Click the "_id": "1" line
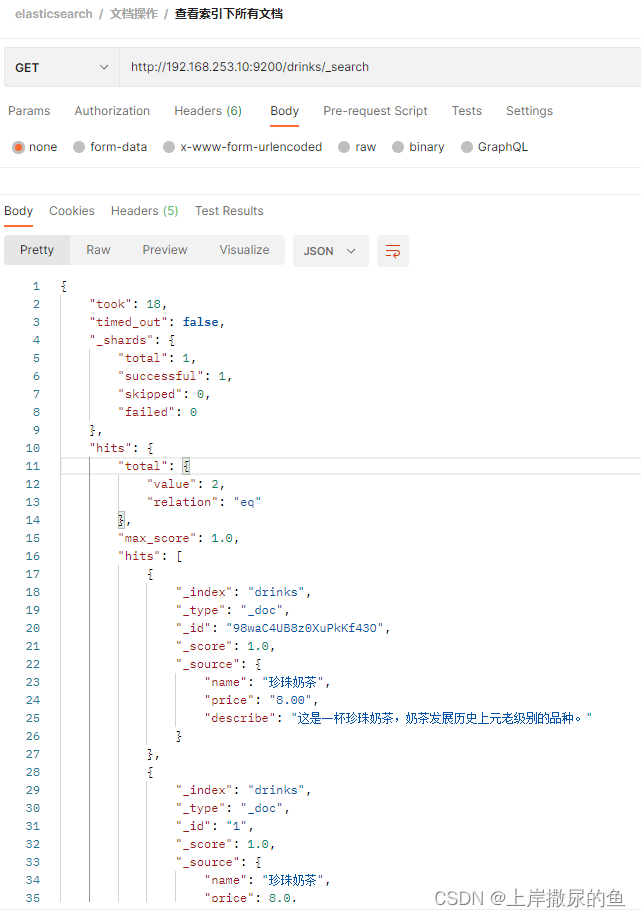Viewport: 641px width, 917px height. [215, 826]
